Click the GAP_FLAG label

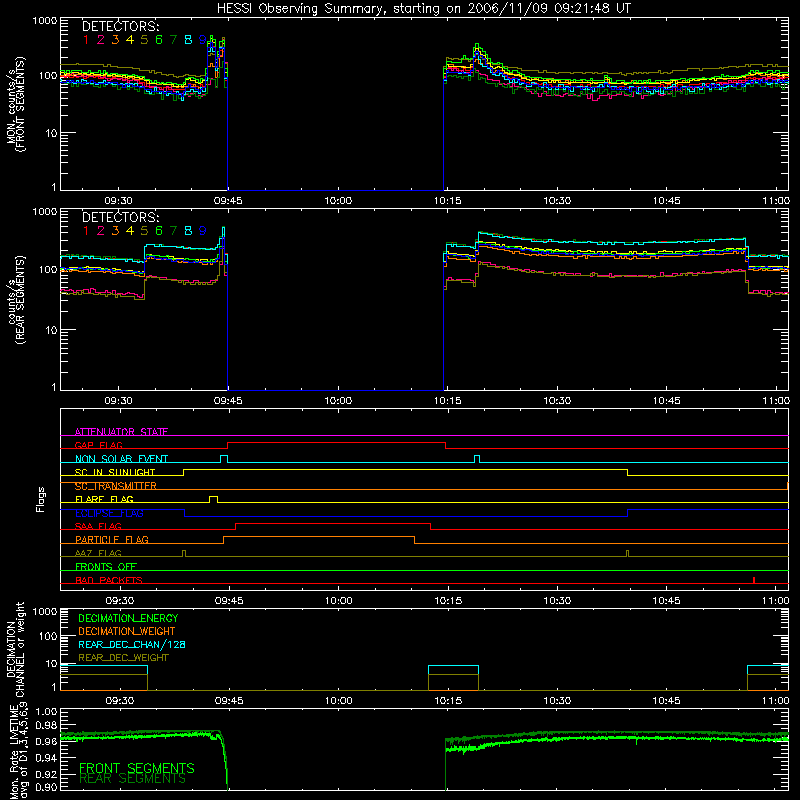click(98, 445)
